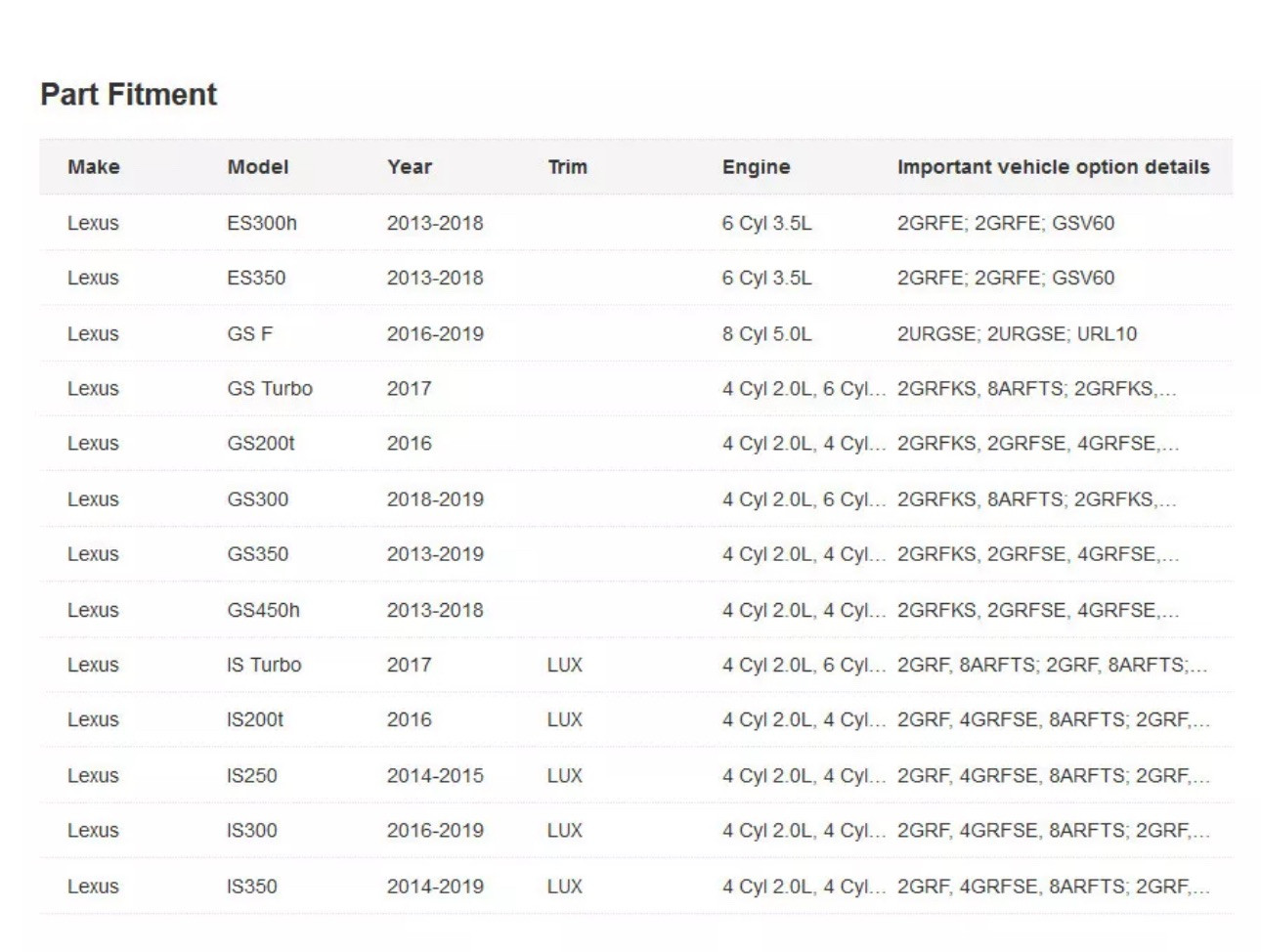The height and width of the screenshot is (952, 1261).
Task: Click Important vehicle option details header
Action: click(x=1053, y=167)
